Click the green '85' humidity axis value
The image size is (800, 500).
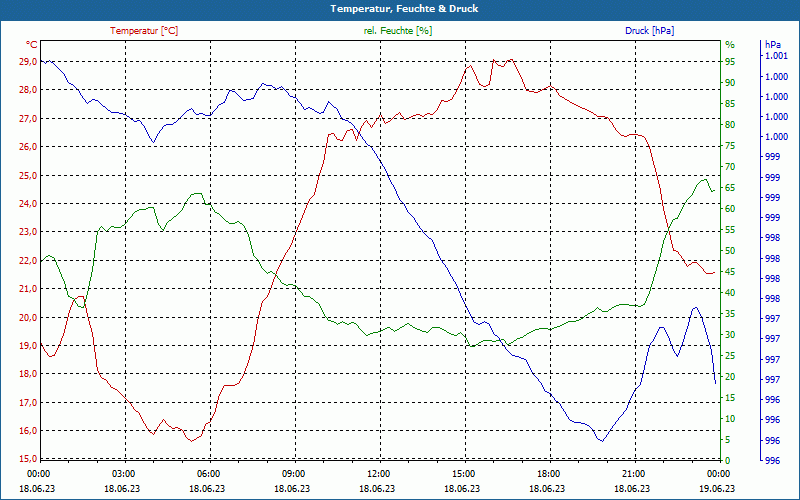tap(730, 104)
